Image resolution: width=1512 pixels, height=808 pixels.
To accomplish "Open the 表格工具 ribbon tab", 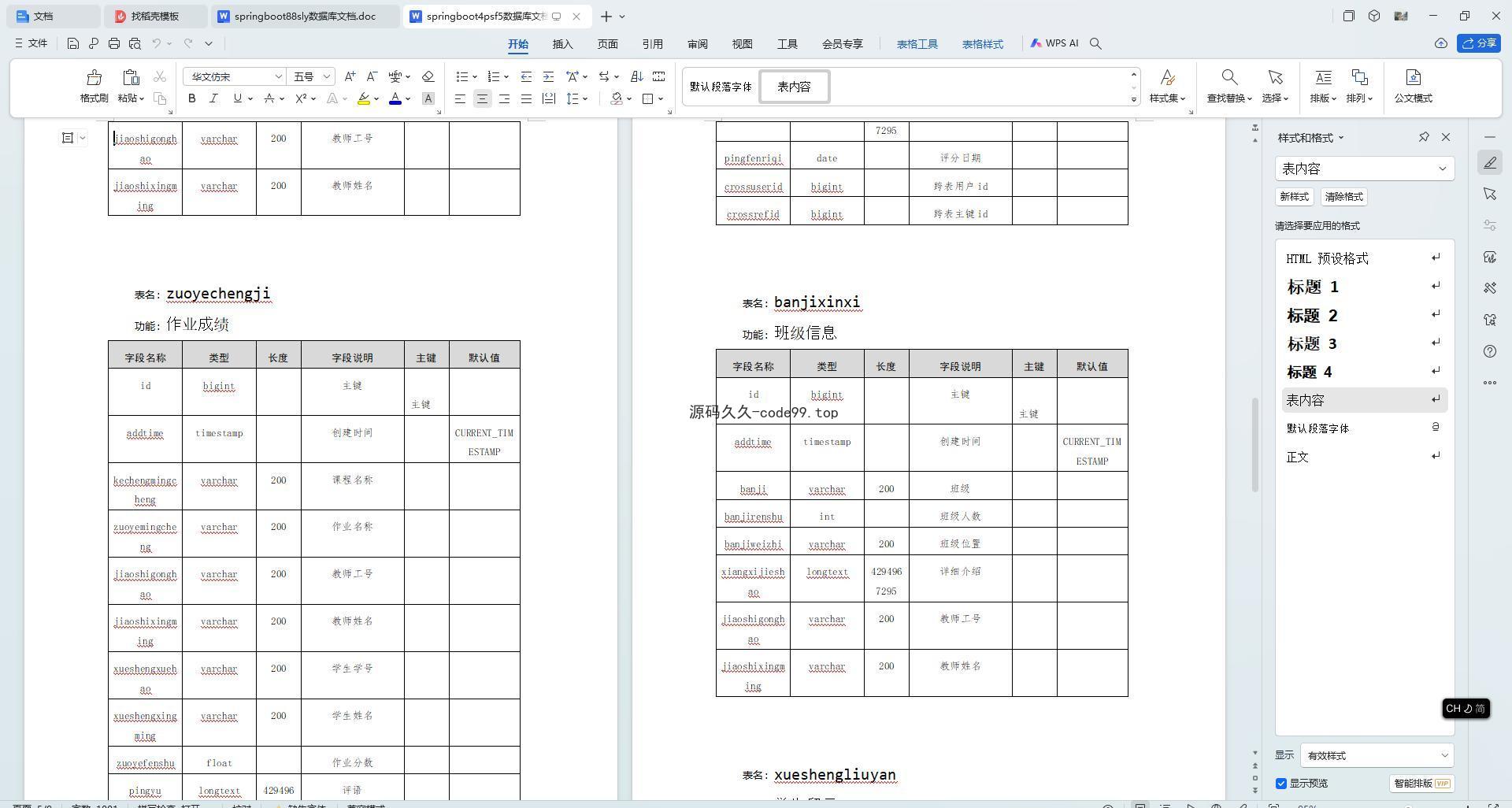I will [x=917, y=44].
